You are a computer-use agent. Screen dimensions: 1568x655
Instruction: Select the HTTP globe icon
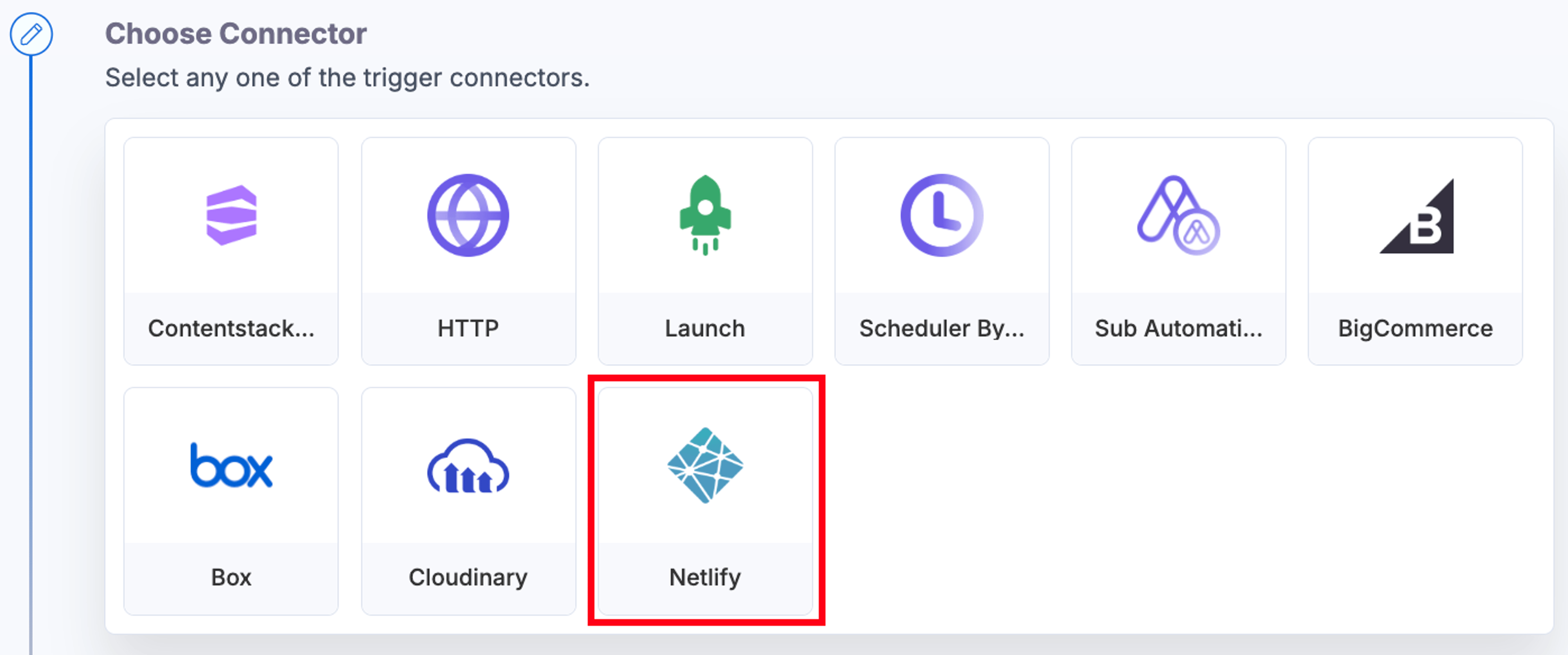(x=468, y=215)
